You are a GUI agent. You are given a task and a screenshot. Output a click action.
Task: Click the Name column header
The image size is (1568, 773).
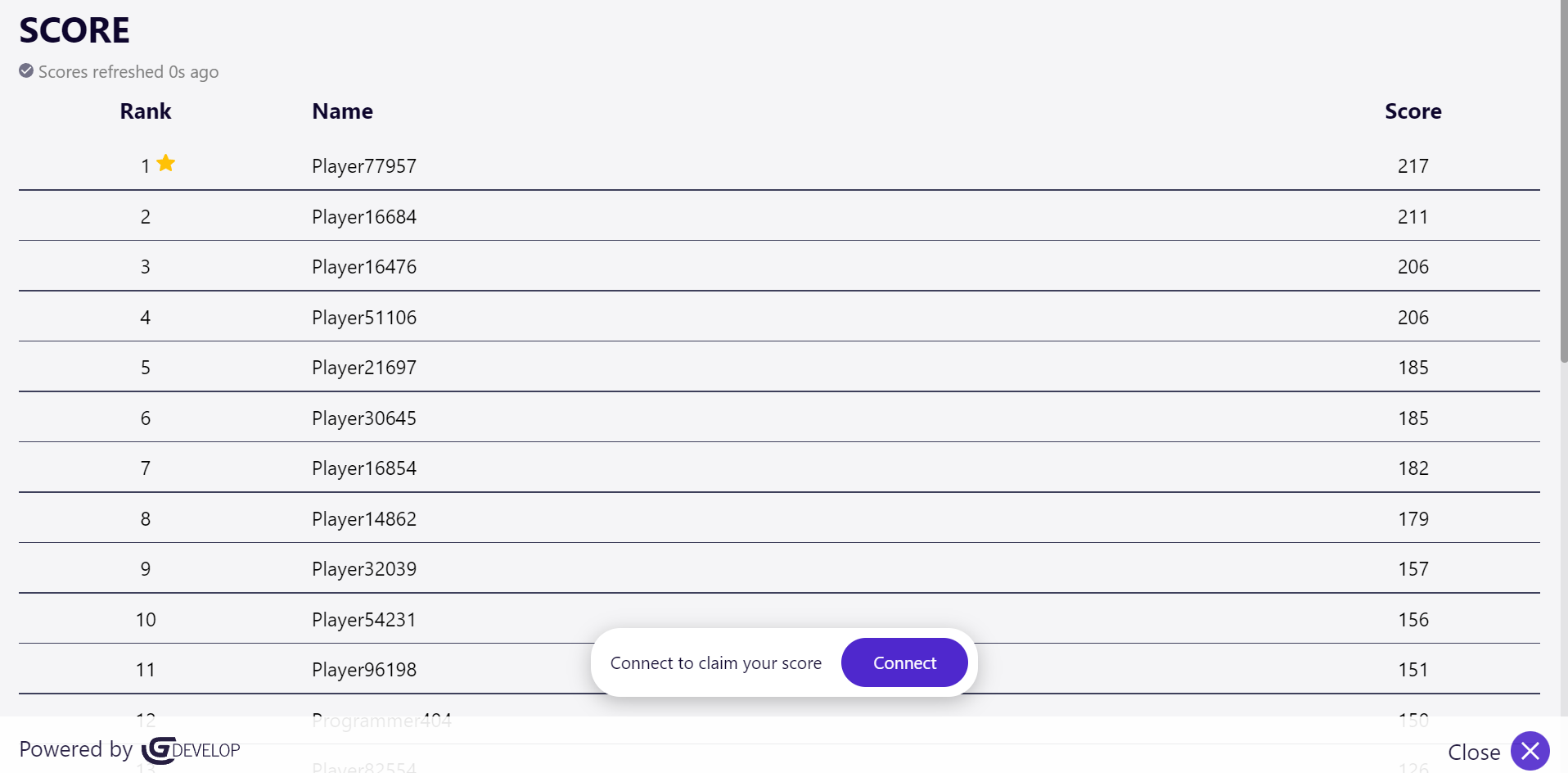pos(342,111)
